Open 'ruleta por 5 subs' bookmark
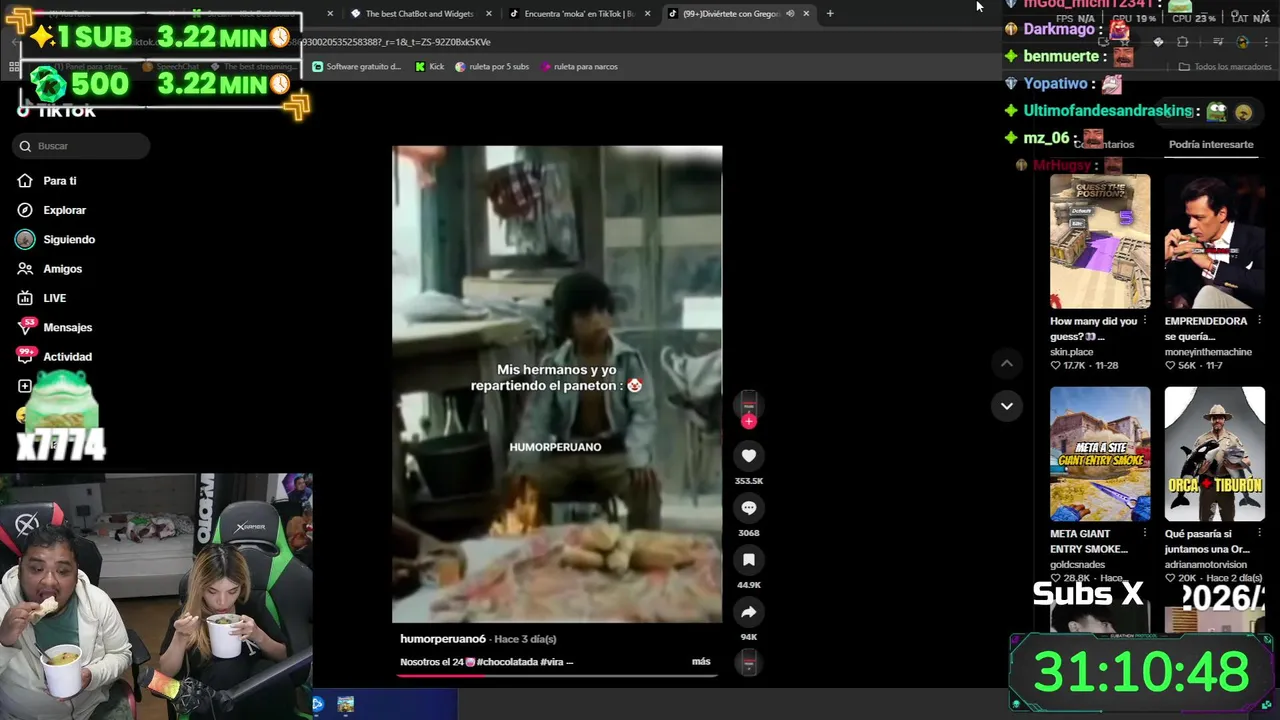 click(x=491, y=67)
